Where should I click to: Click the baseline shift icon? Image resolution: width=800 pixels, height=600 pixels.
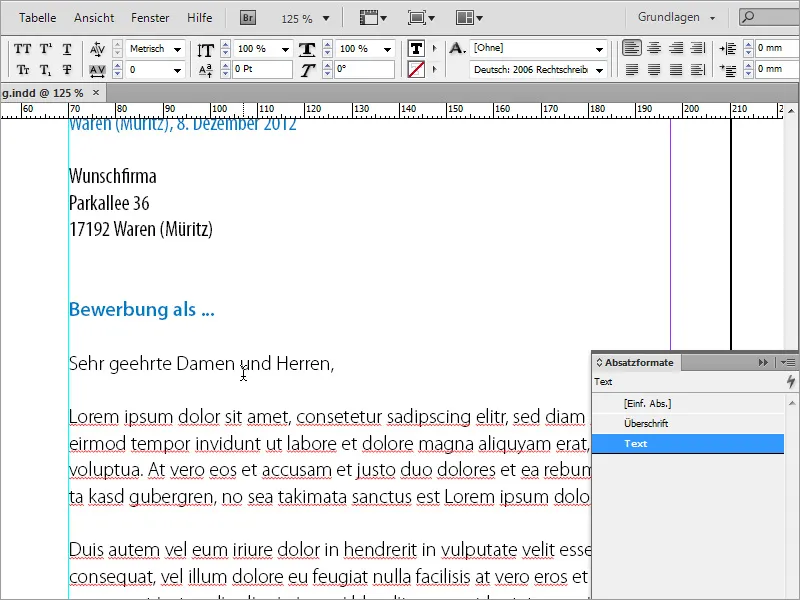205,70
